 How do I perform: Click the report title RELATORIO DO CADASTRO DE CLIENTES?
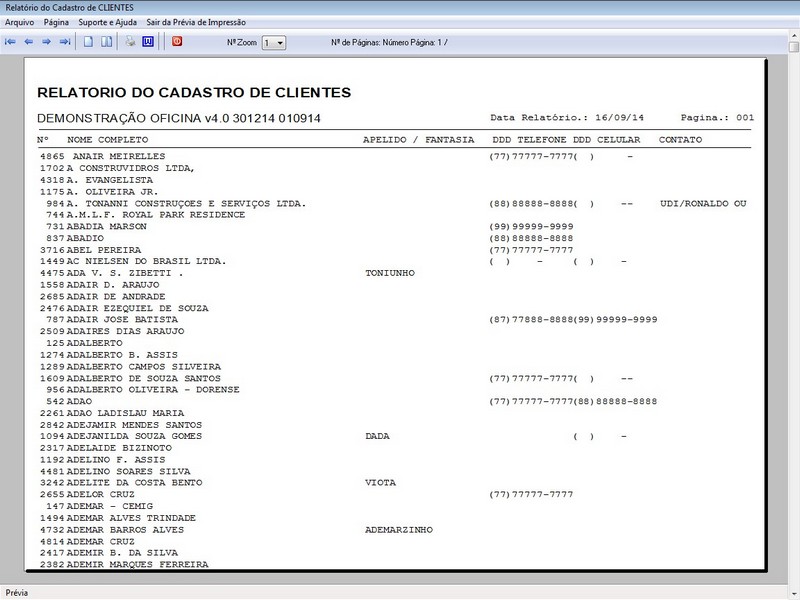[x=194, y=93]
